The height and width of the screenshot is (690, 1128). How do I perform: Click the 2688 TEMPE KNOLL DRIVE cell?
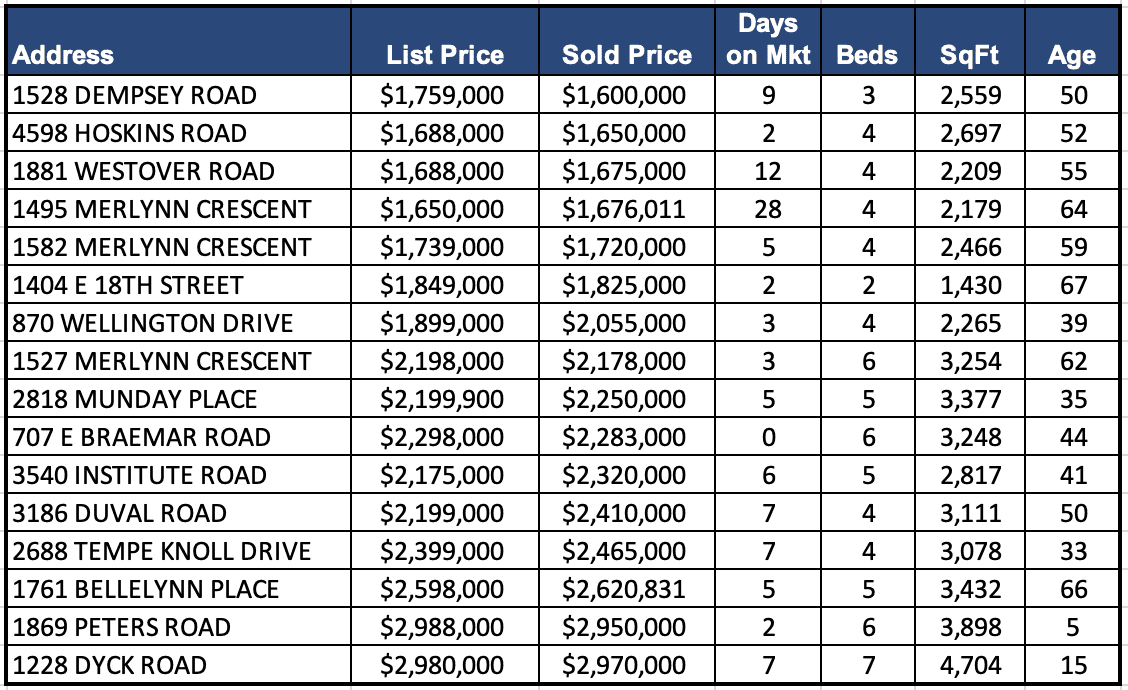tap(162, 552)
